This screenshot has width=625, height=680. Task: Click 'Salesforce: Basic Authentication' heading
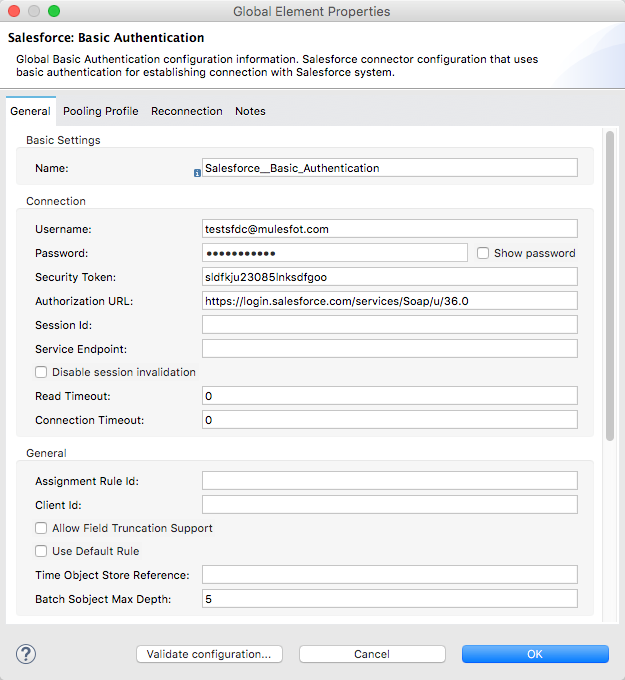tap(106, 38)
